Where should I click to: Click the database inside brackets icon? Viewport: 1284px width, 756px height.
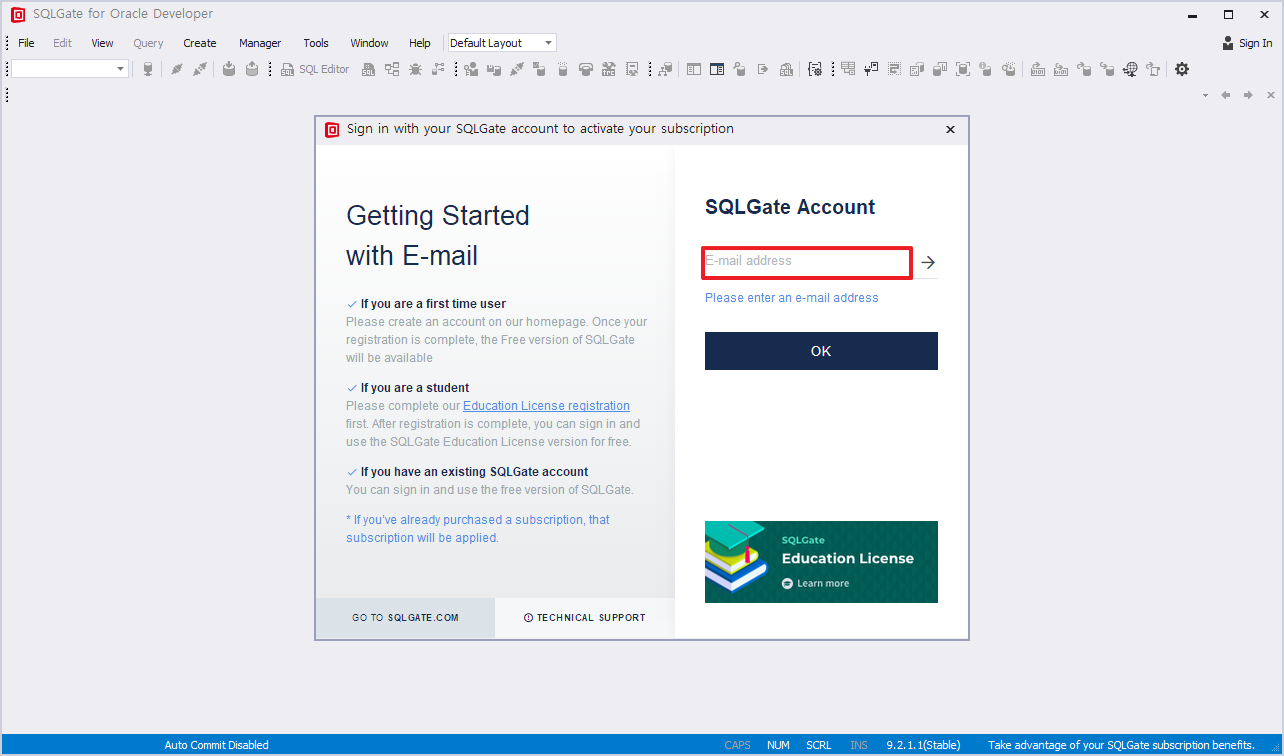point(962,69)
